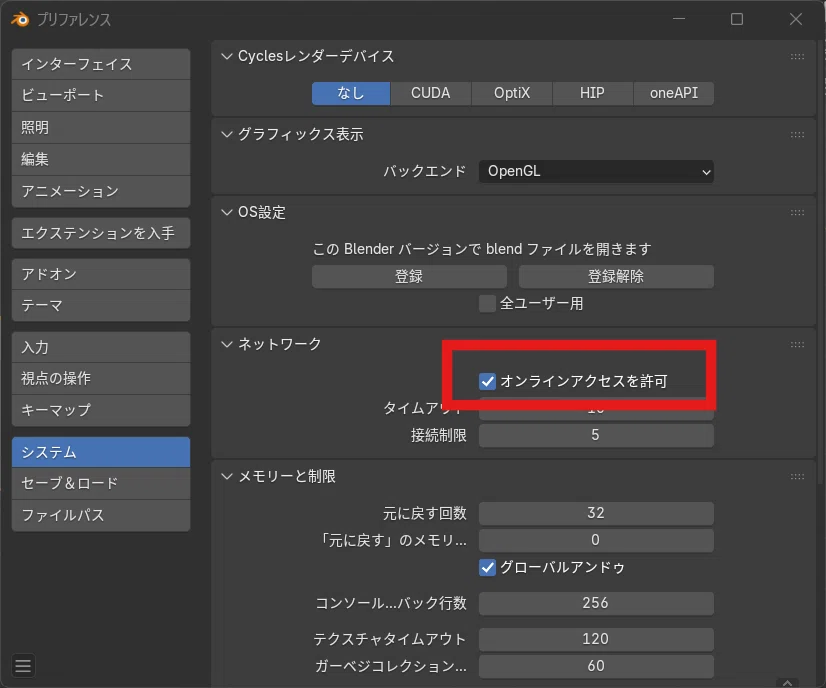
Task: Click the grip dots of グラフィックス表示 panel
Action: click(797, 135)
